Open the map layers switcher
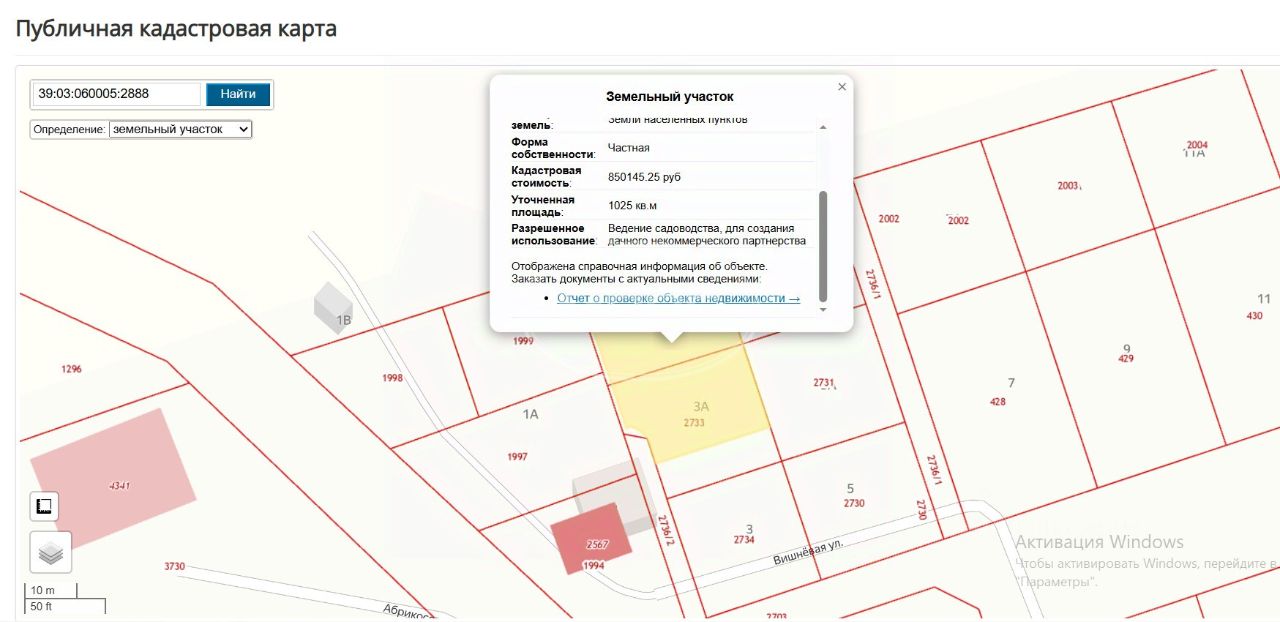Viewport: 1280px width, 622px height. point(51,552)
